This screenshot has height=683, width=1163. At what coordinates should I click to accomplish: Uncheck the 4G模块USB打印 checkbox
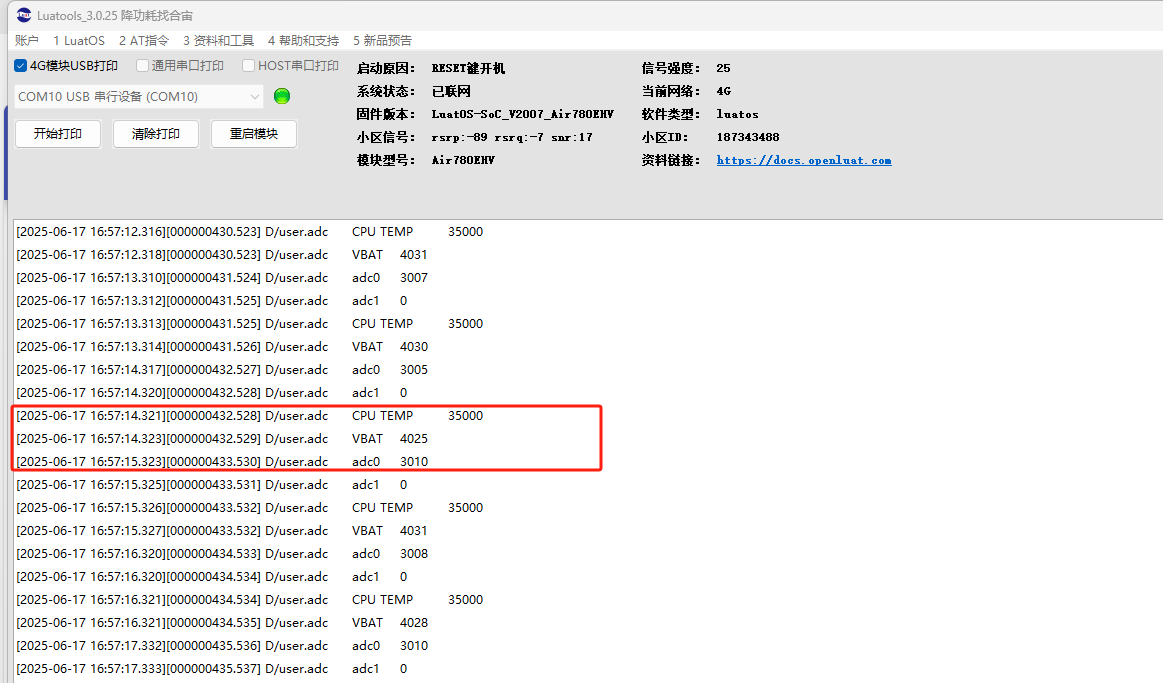[21, 66]
